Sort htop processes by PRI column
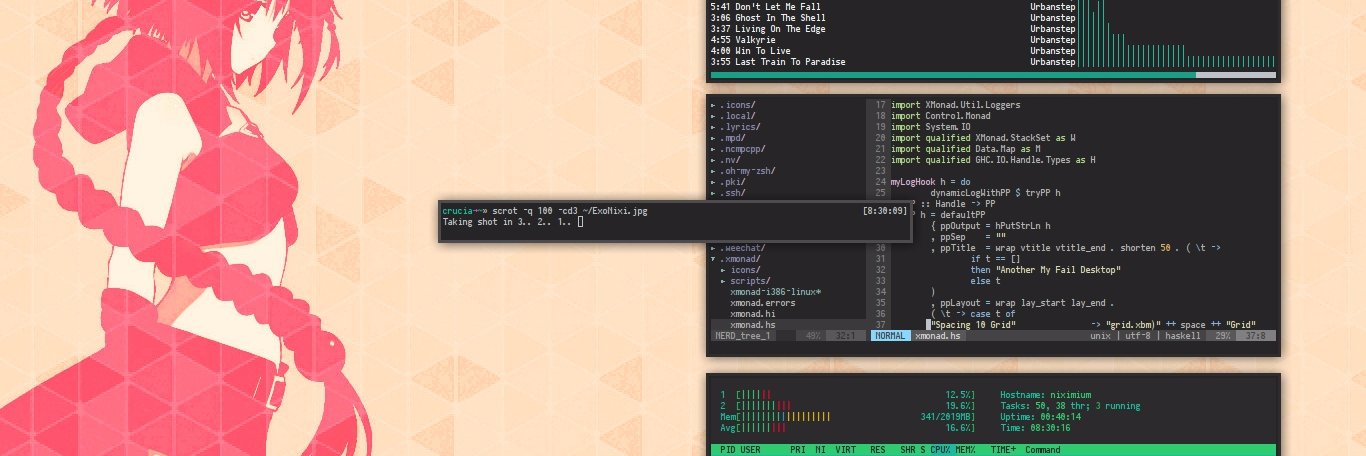This screenshot has width=1366, height=456. pyautogui.click(x=798, y=451)
